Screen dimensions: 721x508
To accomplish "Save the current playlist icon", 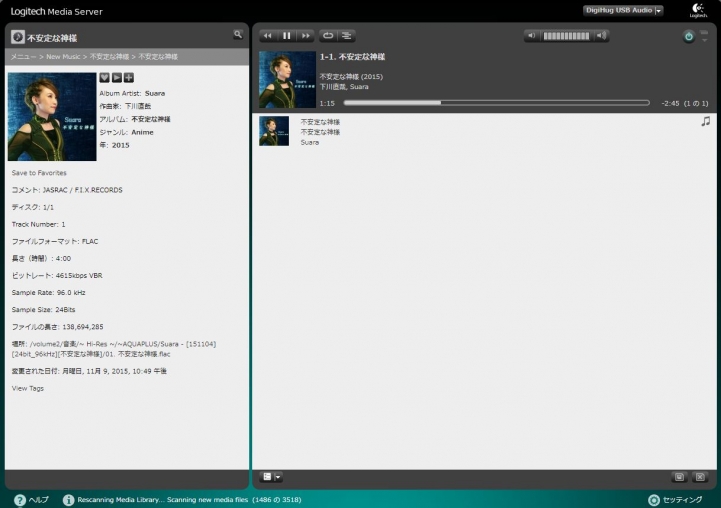I will [679, 477].
